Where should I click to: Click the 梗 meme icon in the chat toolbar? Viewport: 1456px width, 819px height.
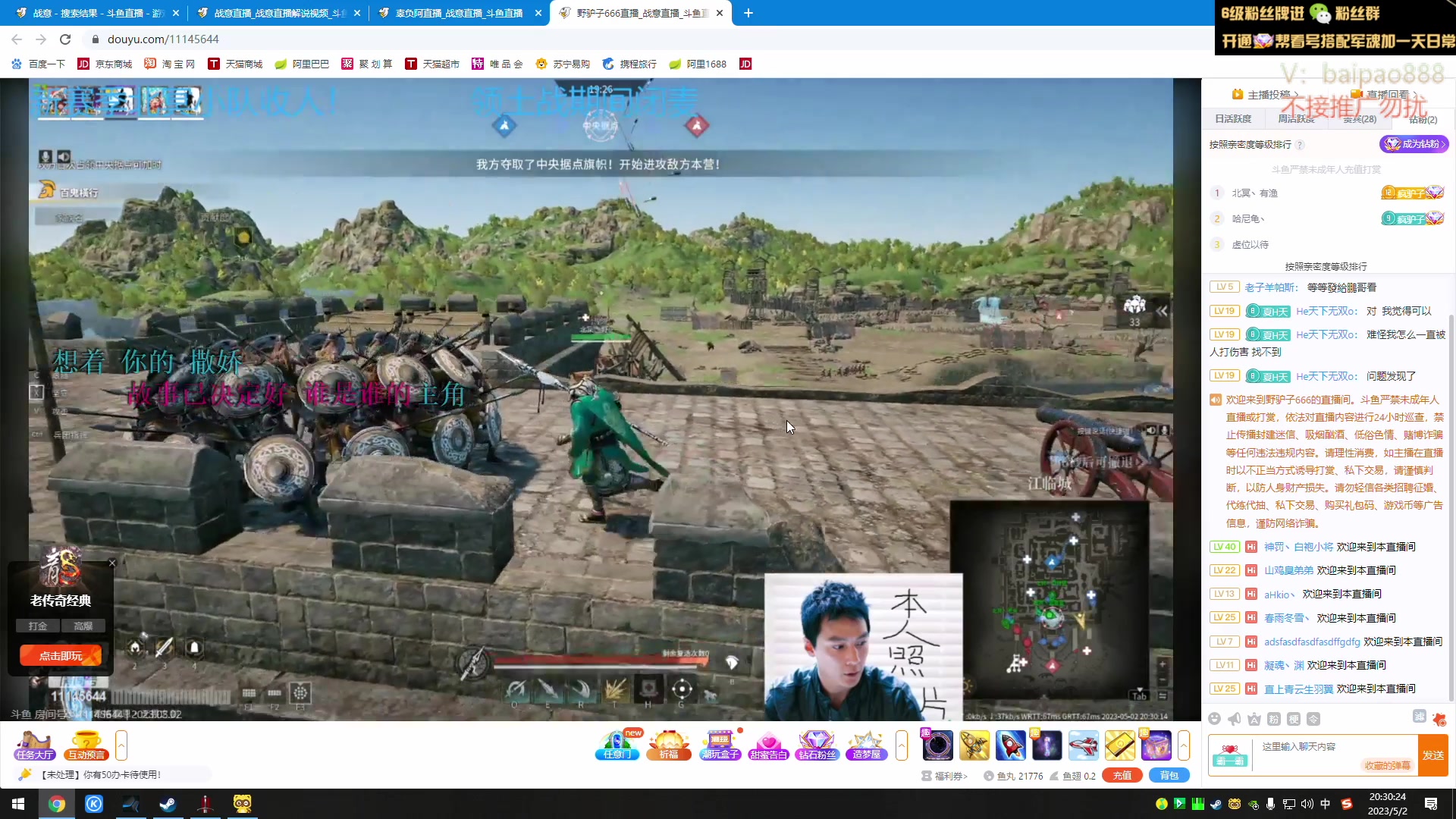1294,719
